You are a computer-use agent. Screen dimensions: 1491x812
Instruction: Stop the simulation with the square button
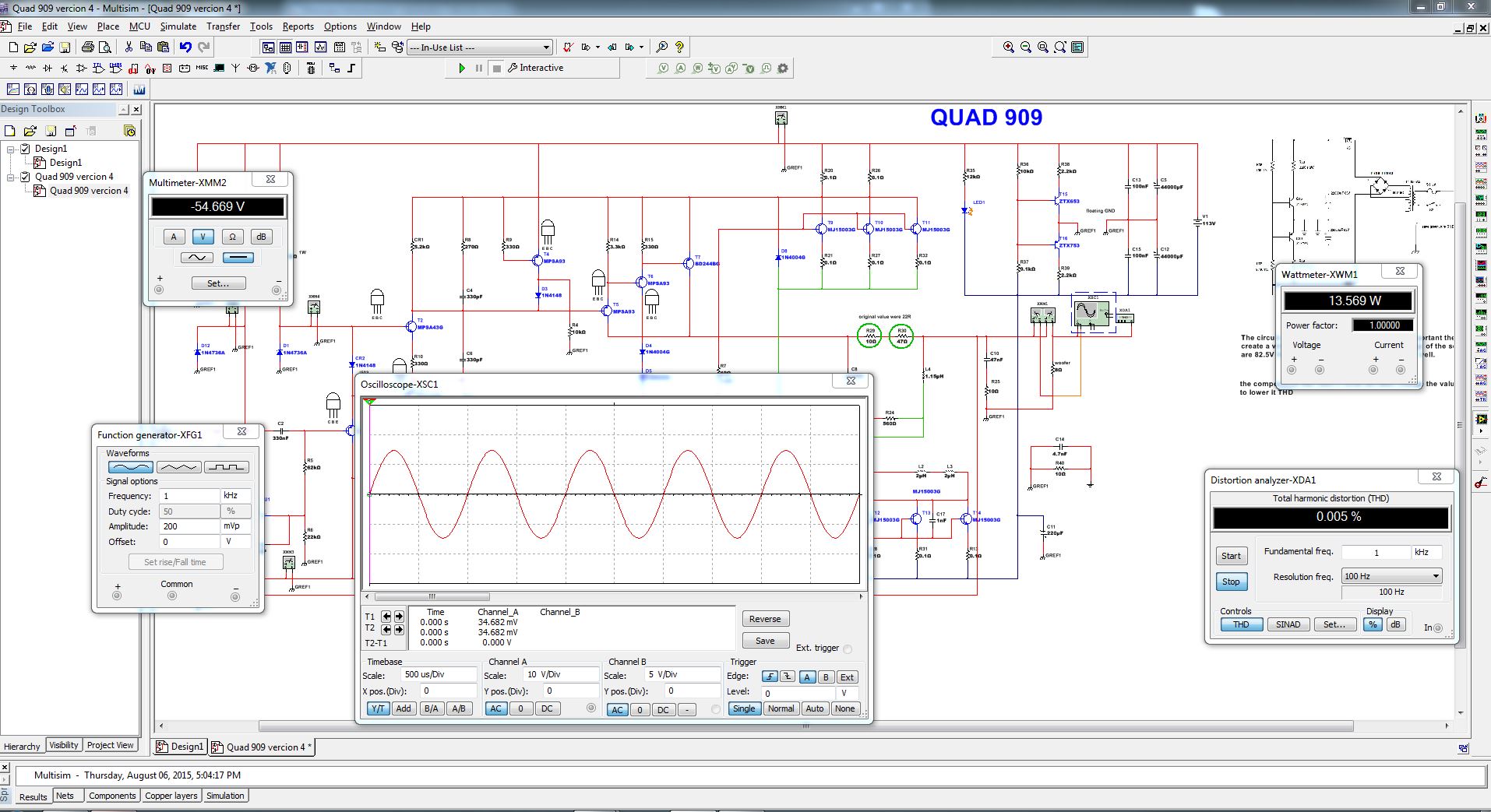pyautogui.click(x=497, y=68)
